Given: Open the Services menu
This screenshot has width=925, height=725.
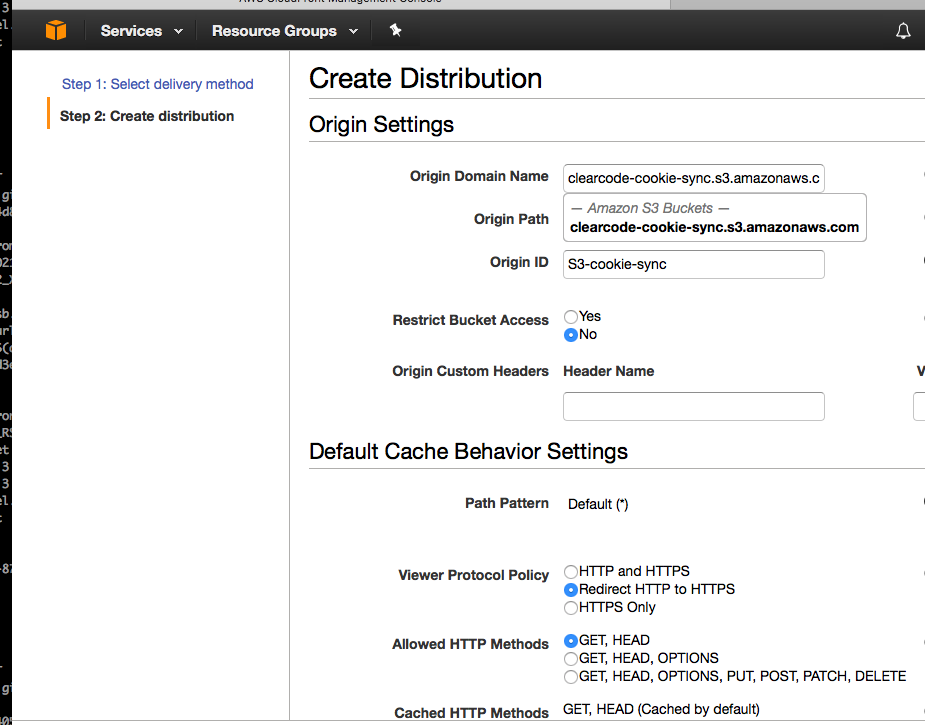Looking at the screenshot, I should 131,31.
